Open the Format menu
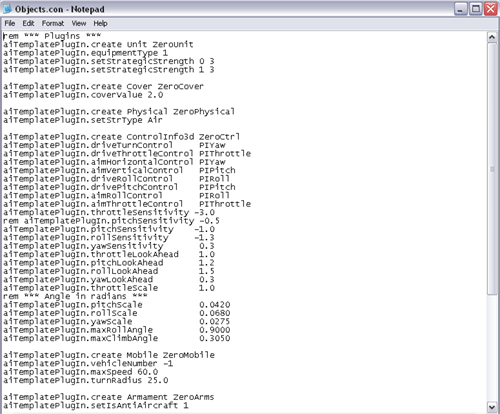Image resolution: width=500 pixels, height=414 pixels. (53, 23)
